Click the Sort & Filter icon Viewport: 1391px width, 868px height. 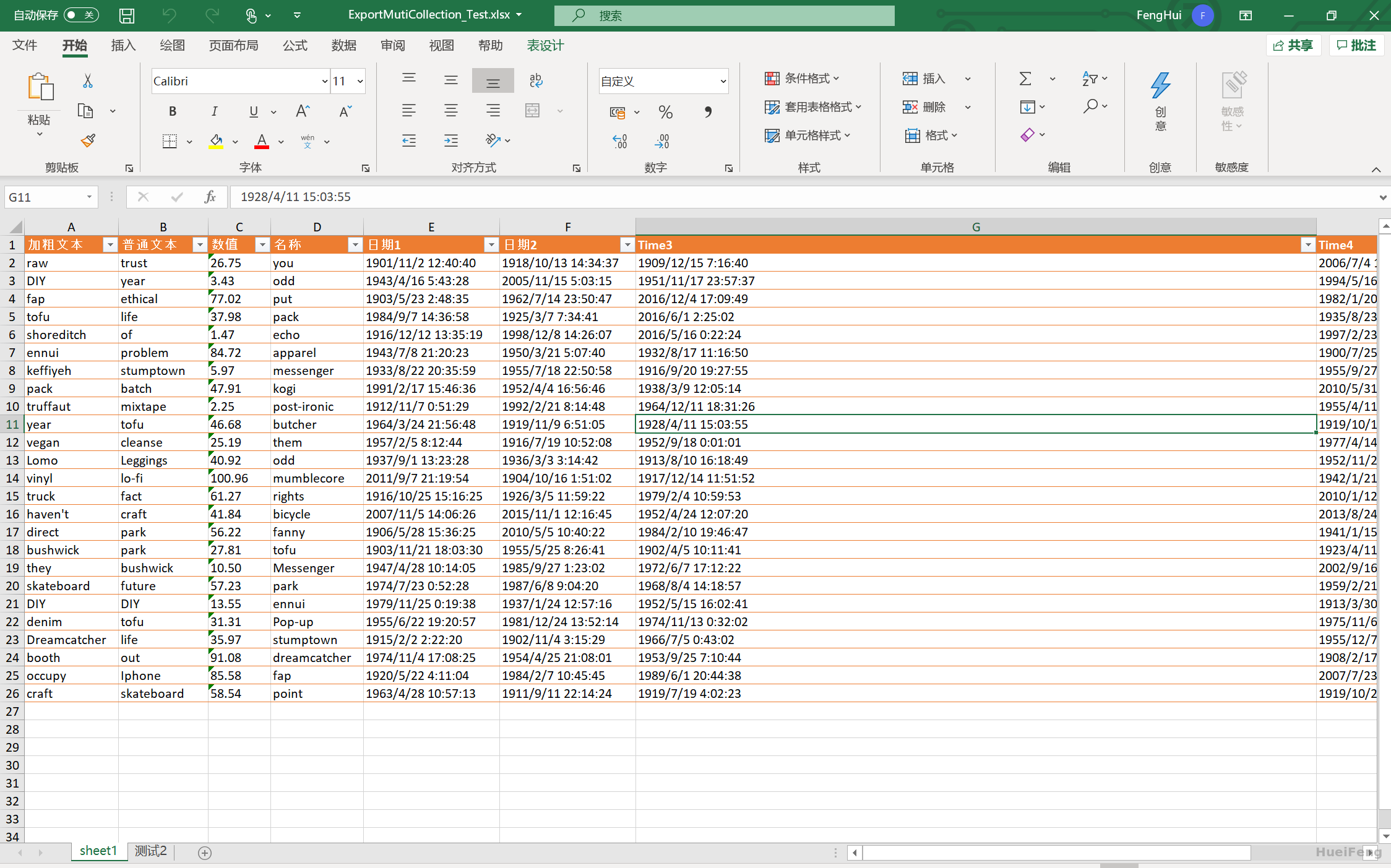click(1090, 79)
